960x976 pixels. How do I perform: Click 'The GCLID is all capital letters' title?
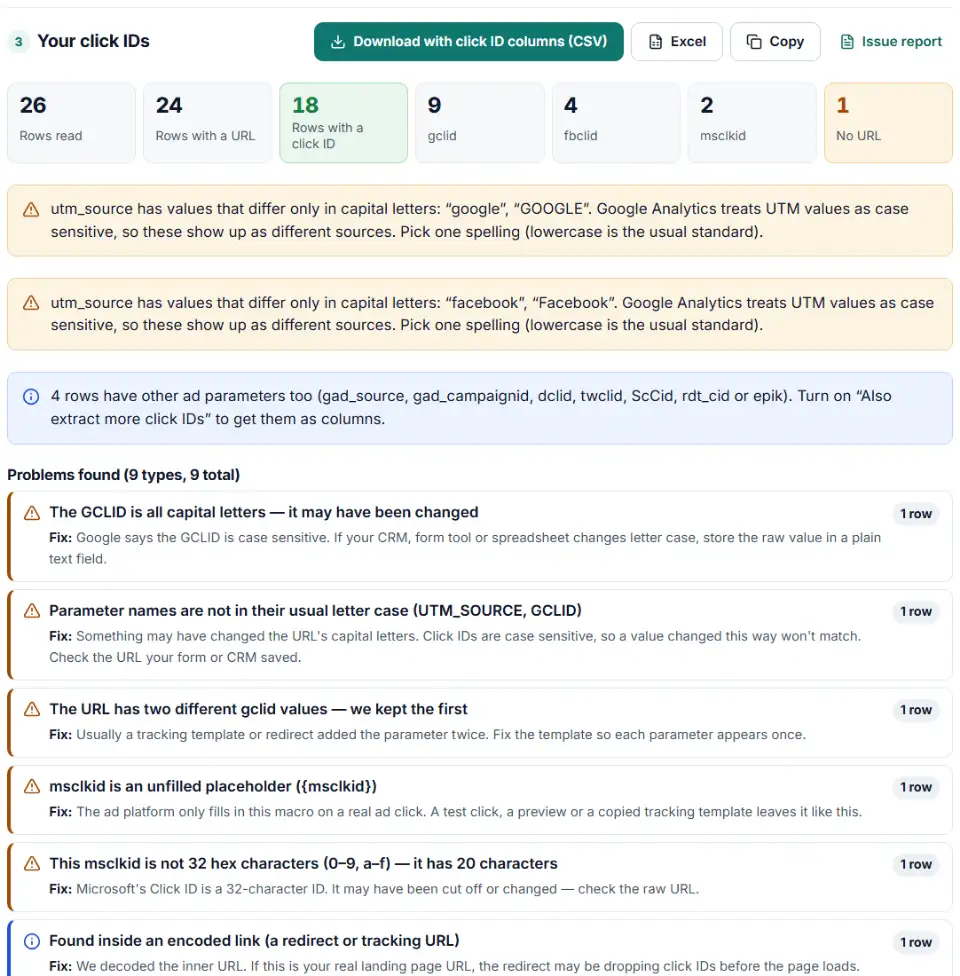click(264, 512)
